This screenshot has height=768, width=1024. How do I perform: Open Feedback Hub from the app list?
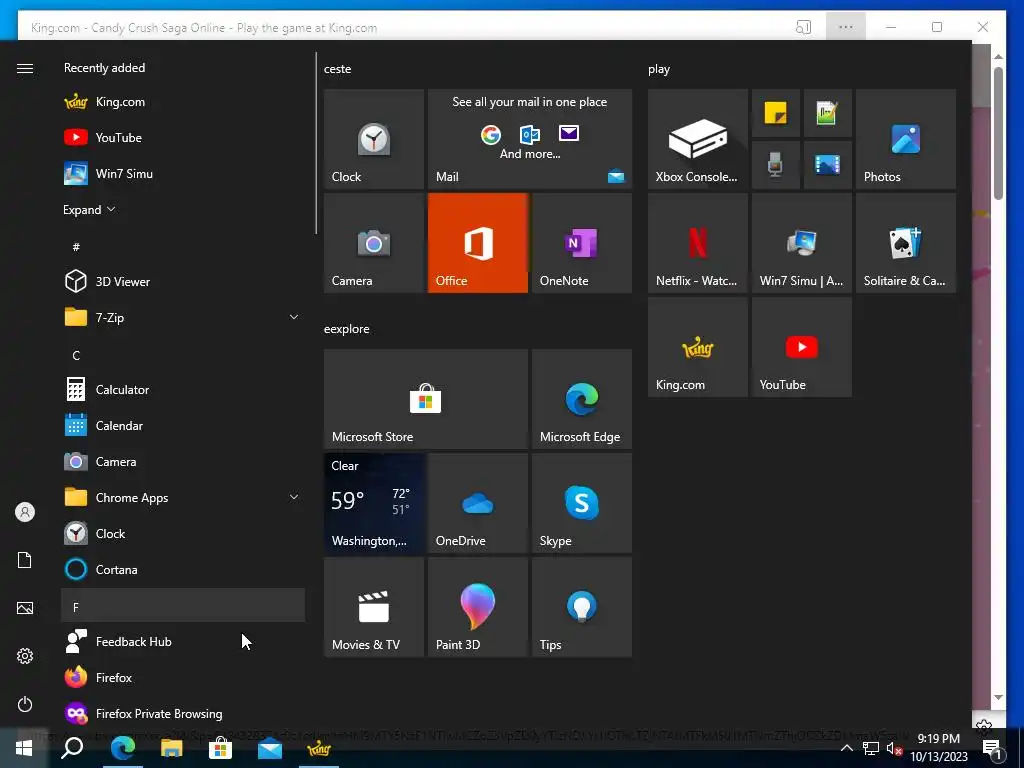coord(183,642)
